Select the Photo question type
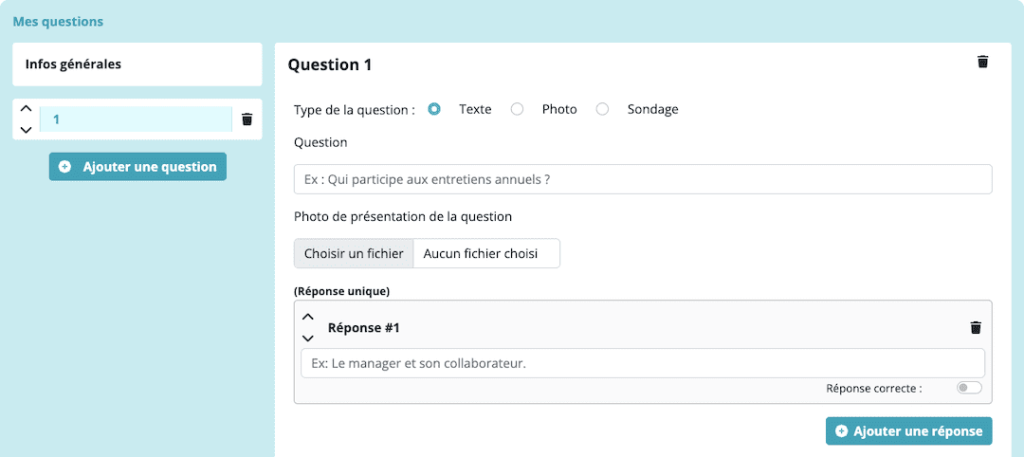This screenshot has width=1024, height=457. (517, 110)
